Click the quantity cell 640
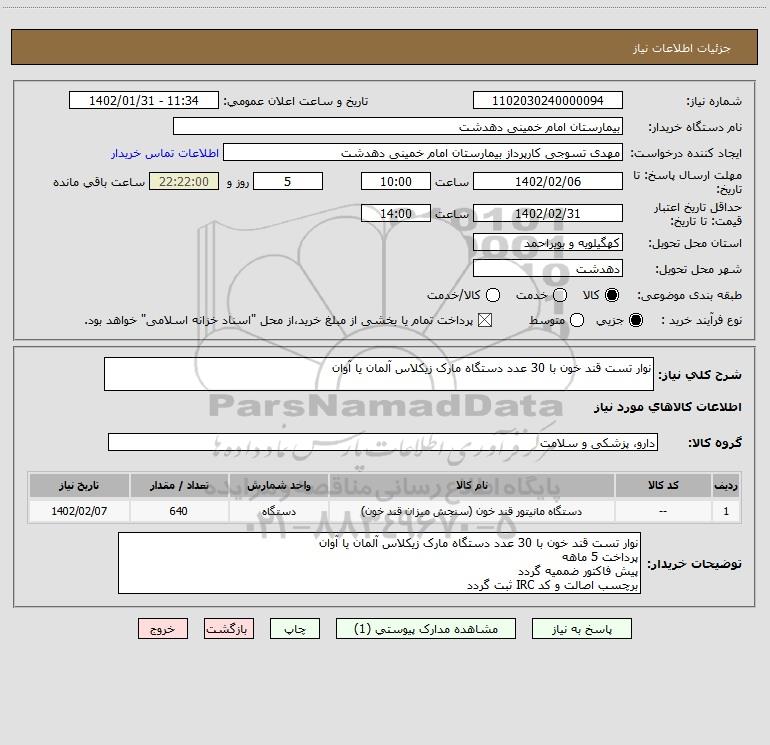The image size is (770, 745). point(179,511)
